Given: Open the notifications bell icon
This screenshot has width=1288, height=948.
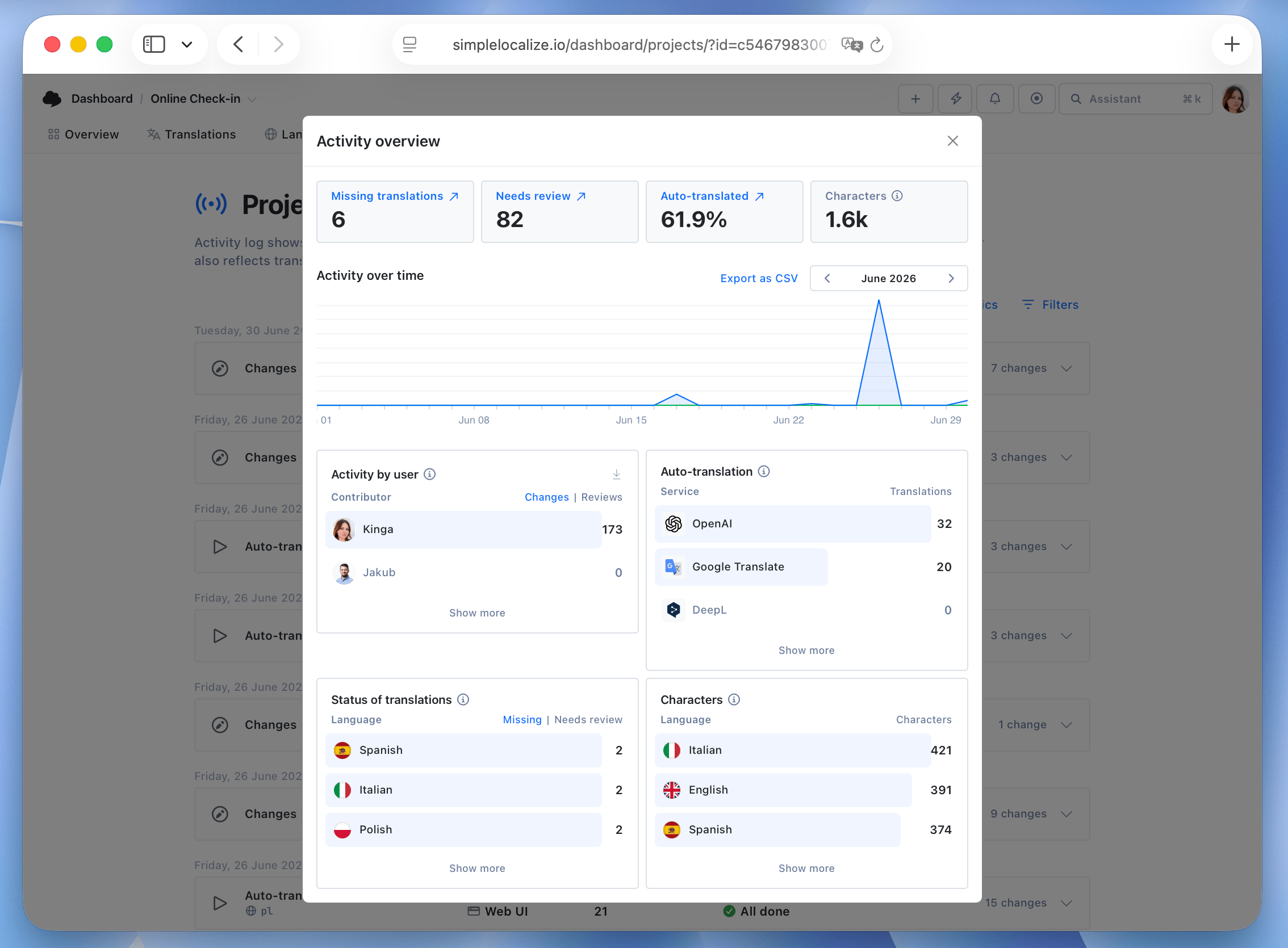Looking at the screenshot, I should (995, 99).
